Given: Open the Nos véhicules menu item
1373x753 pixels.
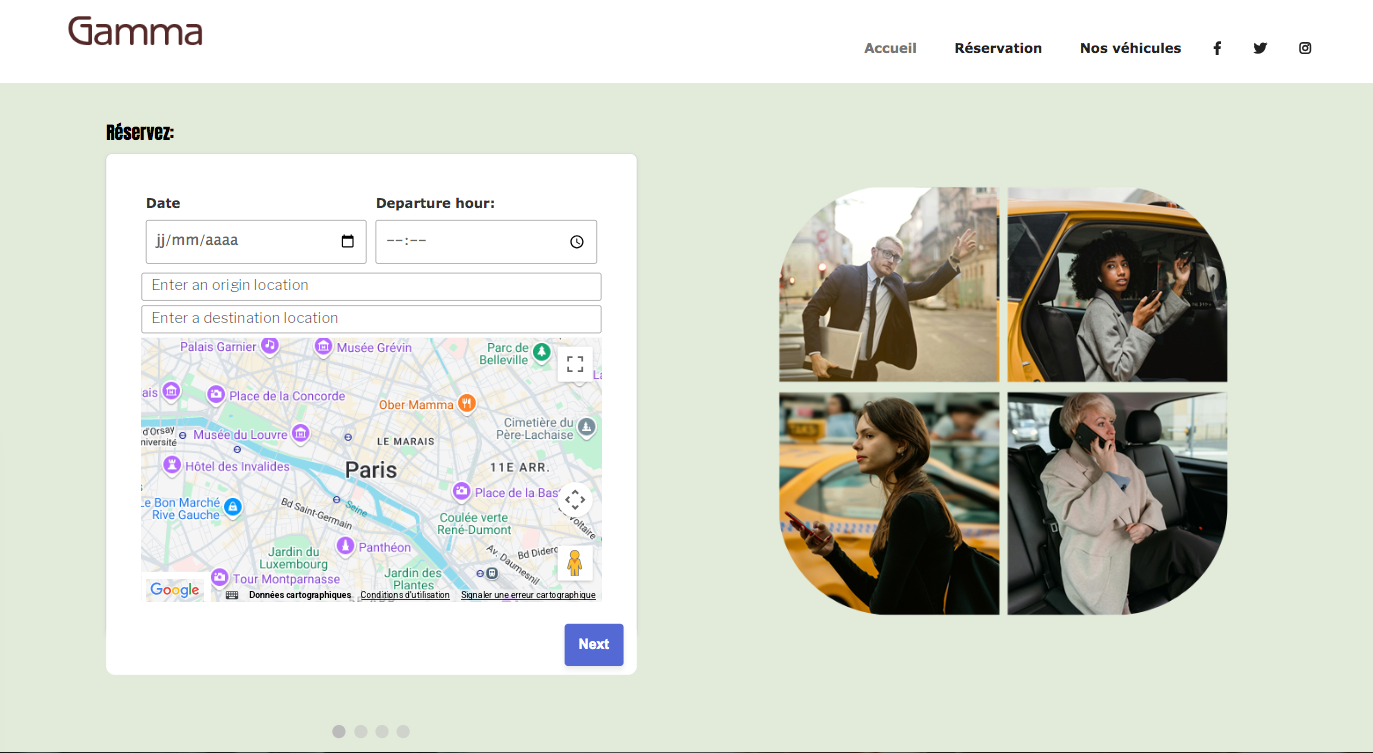Looking at the screenshot, I should [x=1130, y=48].
